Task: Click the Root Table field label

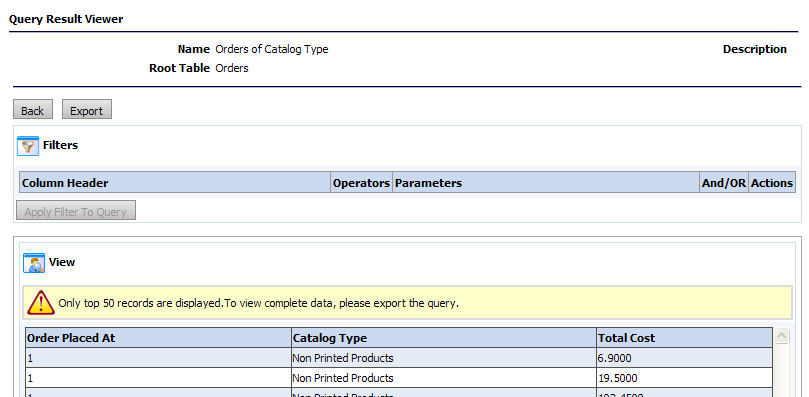Action: coord(180,68)
